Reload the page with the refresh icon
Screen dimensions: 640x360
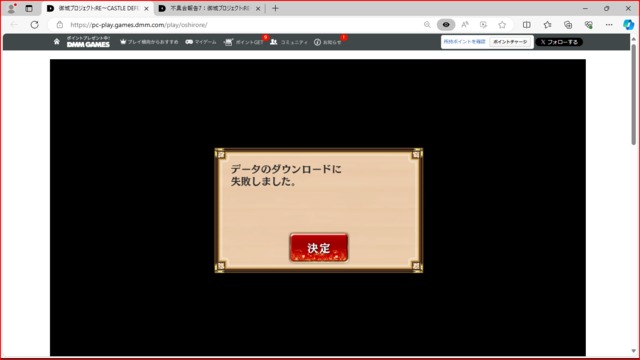click(35, 25)
